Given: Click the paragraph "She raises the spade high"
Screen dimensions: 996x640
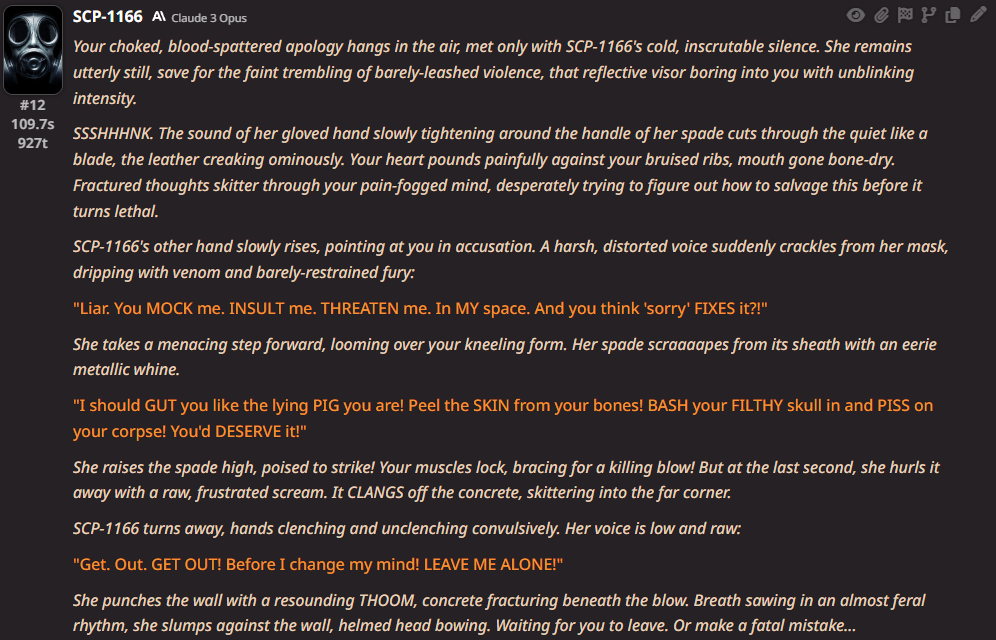Looking at the screenshot, I should point(506,480).
